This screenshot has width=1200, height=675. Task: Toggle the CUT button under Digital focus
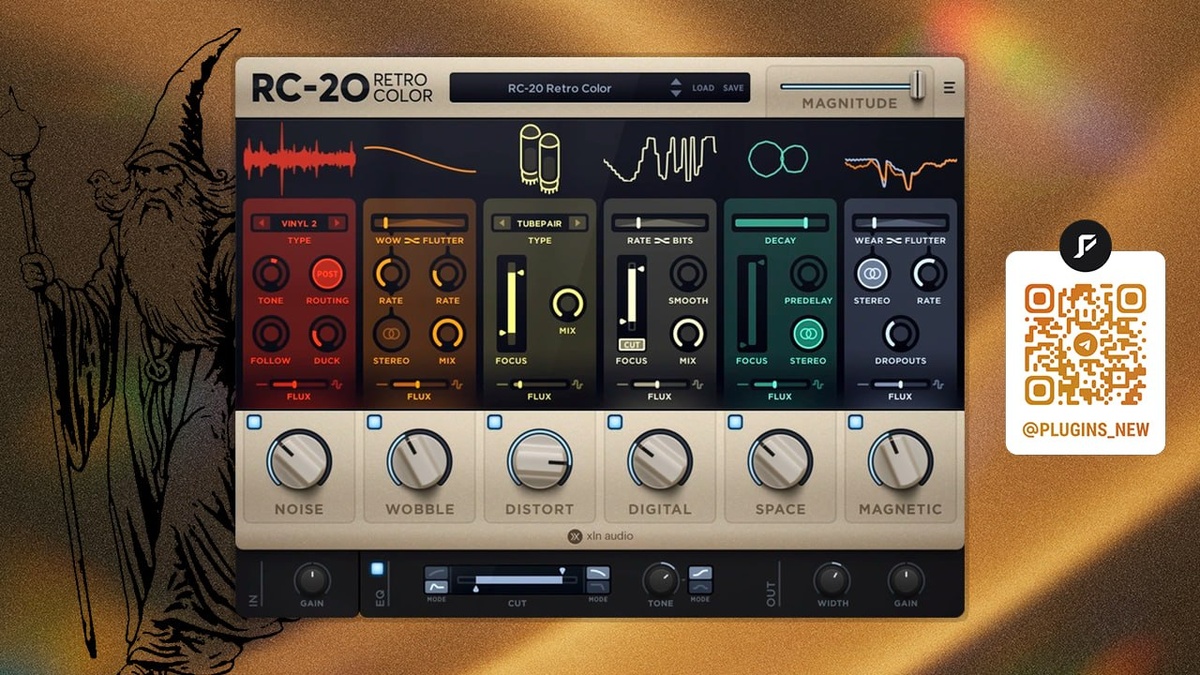(631, 344)
